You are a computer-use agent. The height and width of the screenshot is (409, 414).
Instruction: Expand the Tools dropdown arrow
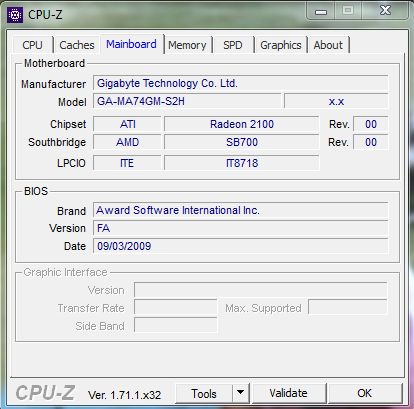tap(241, 393)
